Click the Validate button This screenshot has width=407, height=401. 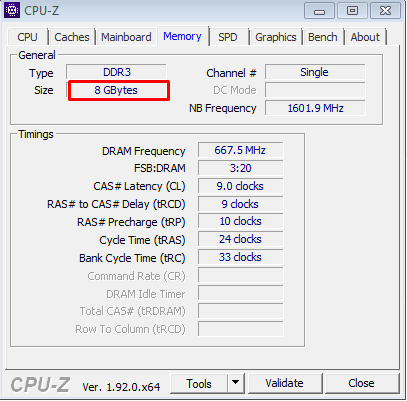coord(284,383)
